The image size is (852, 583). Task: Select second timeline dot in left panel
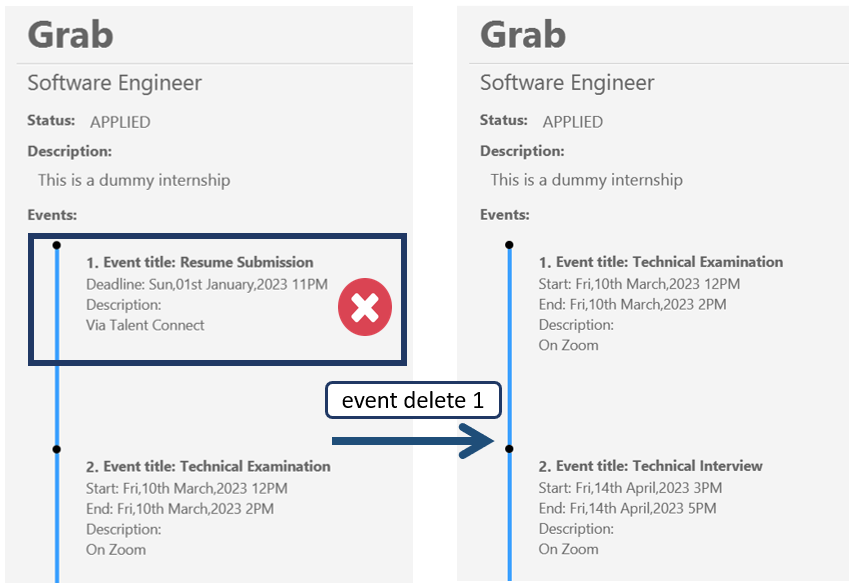point(57,449)
